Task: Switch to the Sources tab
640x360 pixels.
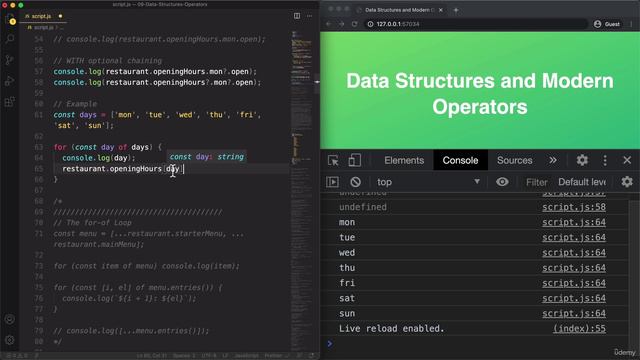Action: point(515,160)
